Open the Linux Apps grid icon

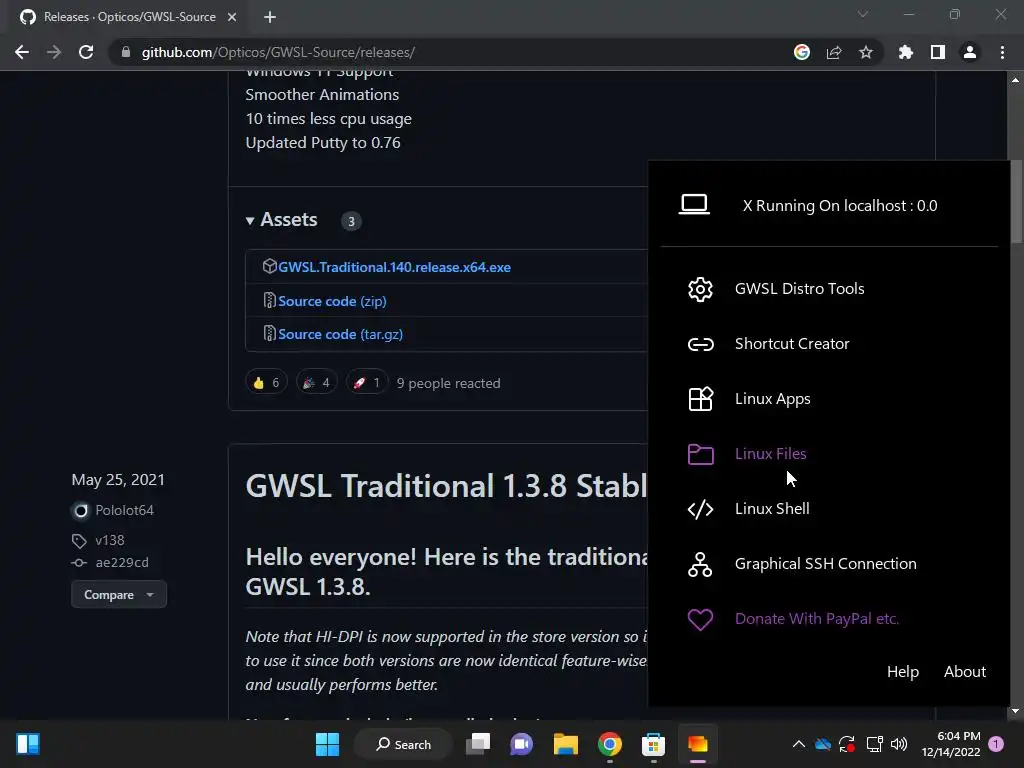(x=700, y=399)
